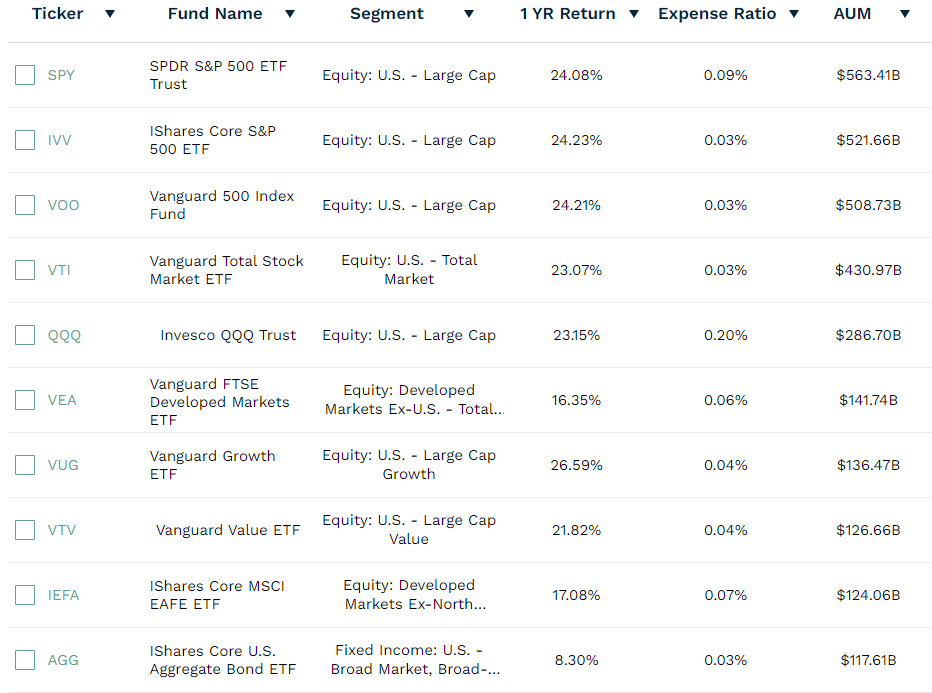This screenshot has height=693, width=932.
Task: Sort by 1 YR Return arrow
Action: (635, 14)
